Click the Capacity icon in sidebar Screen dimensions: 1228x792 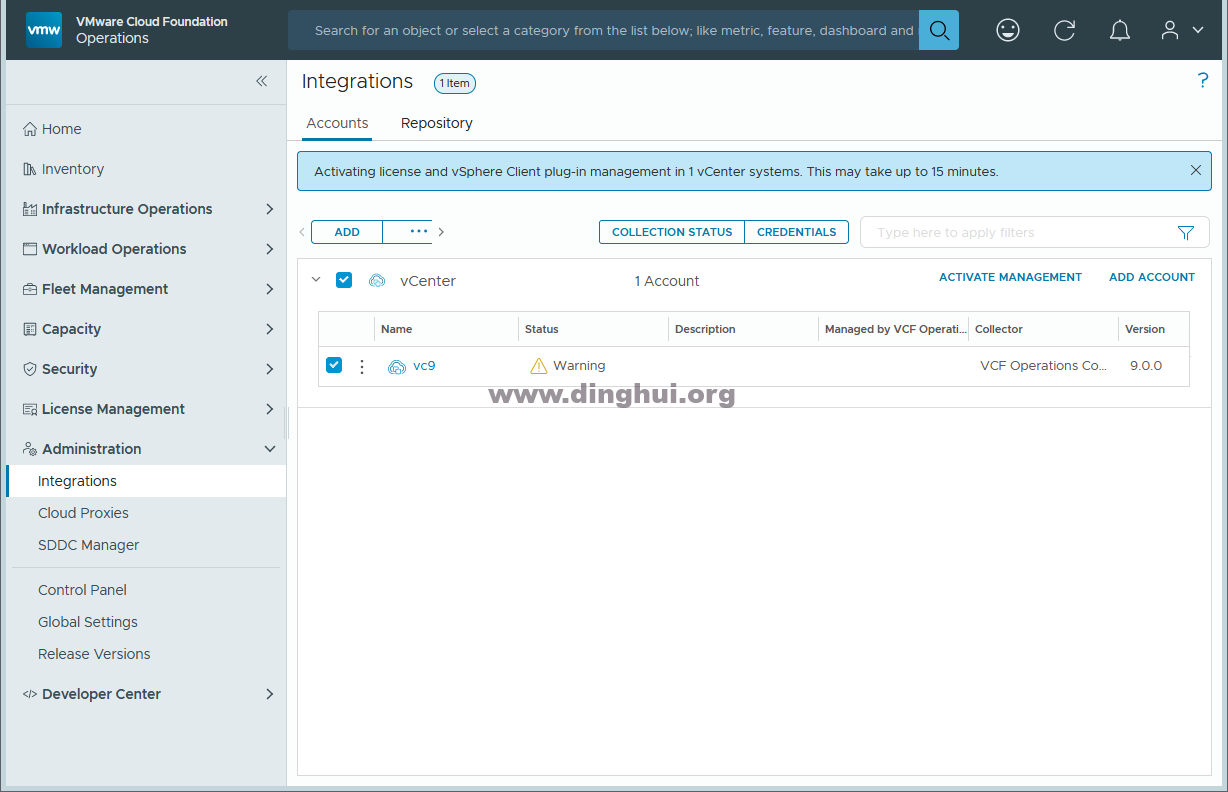pyautogui.click(x=30, y=329)
